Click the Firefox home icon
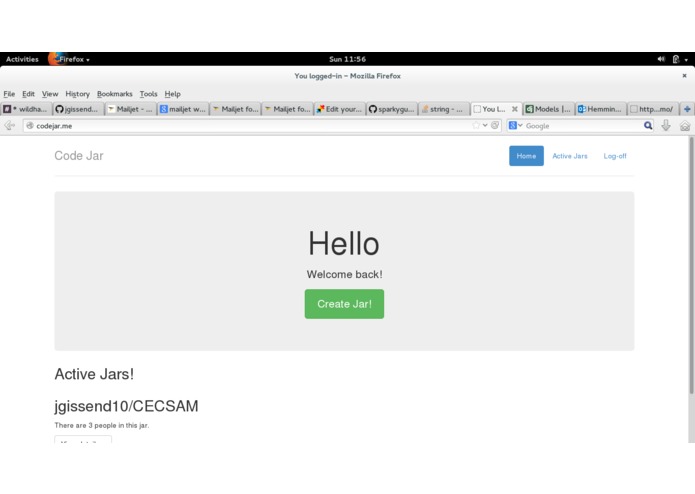This screenshot has height=494, width=695. point(685,126)
